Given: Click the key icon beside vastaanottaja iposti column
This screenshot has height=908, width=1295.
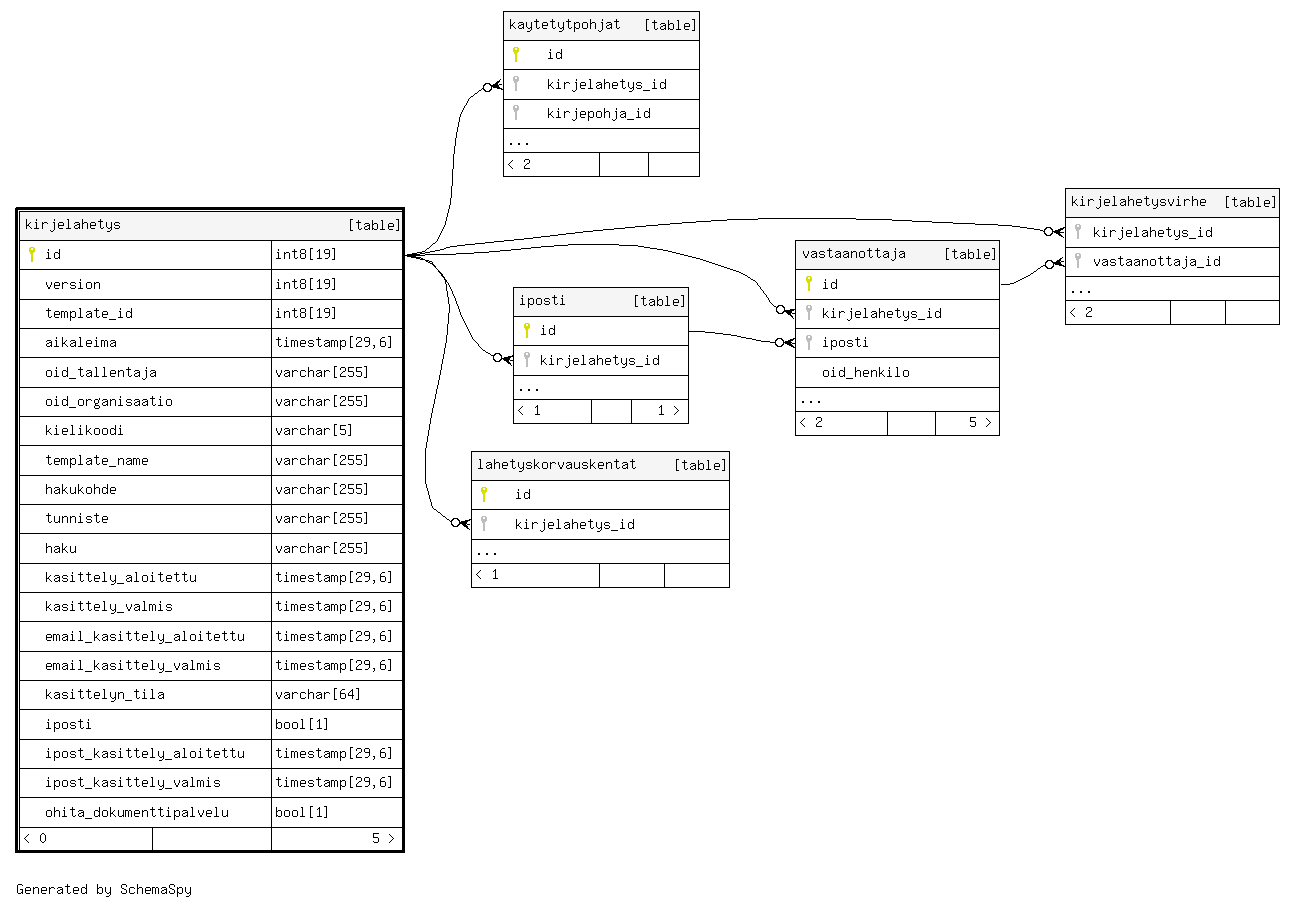Looking at the screenshot, I should coord(809,342).
